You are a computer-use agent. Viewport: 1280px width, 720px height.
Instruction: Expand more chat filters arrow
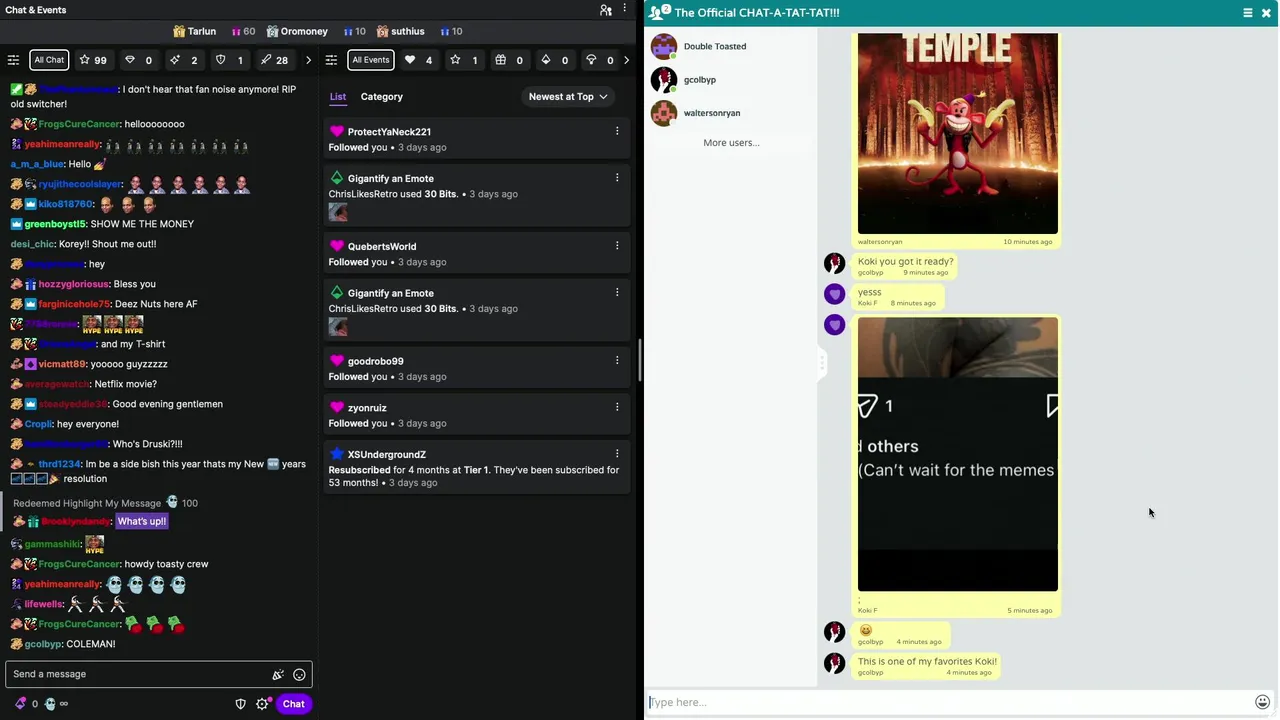tap(308, 60)
